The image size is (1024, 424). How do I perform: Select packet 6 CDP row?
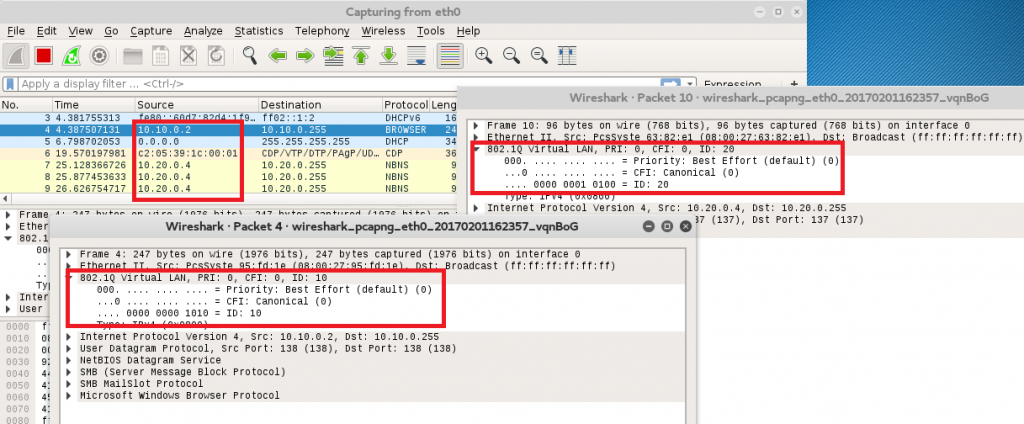229,153
